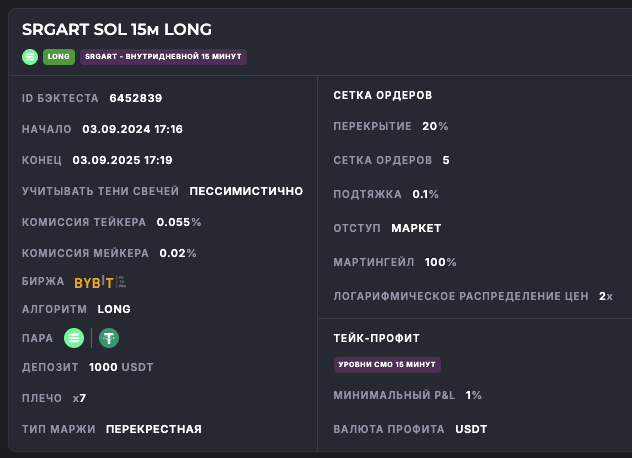Select the Solana coin icon in the ПАРА row

coord(75,338)
